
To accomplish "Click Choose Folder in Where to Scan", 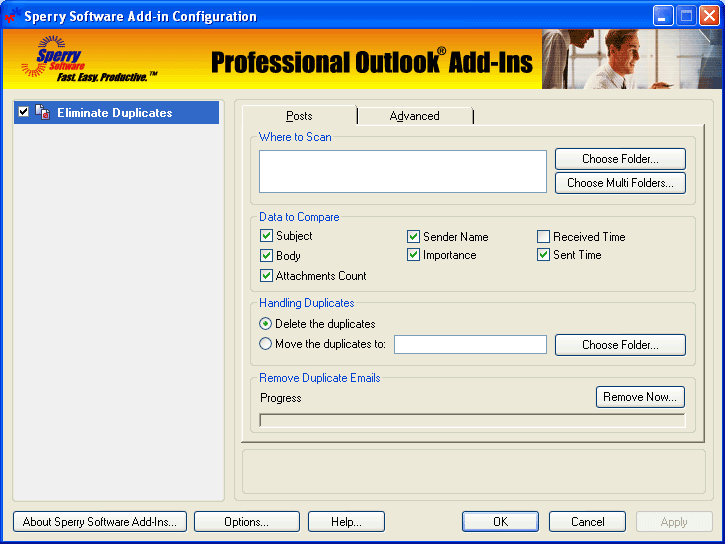I will pos(620,159).
